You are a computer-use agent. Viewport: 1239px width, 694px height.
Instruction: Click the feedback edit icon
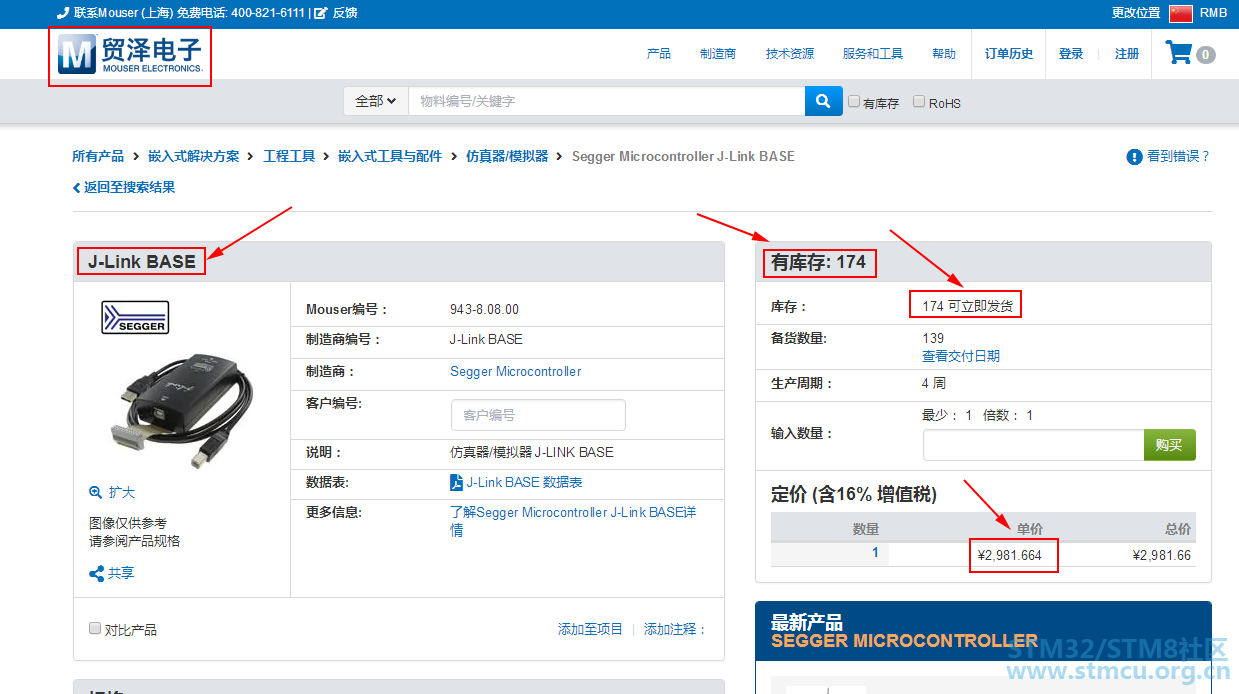tap(321, 13)
